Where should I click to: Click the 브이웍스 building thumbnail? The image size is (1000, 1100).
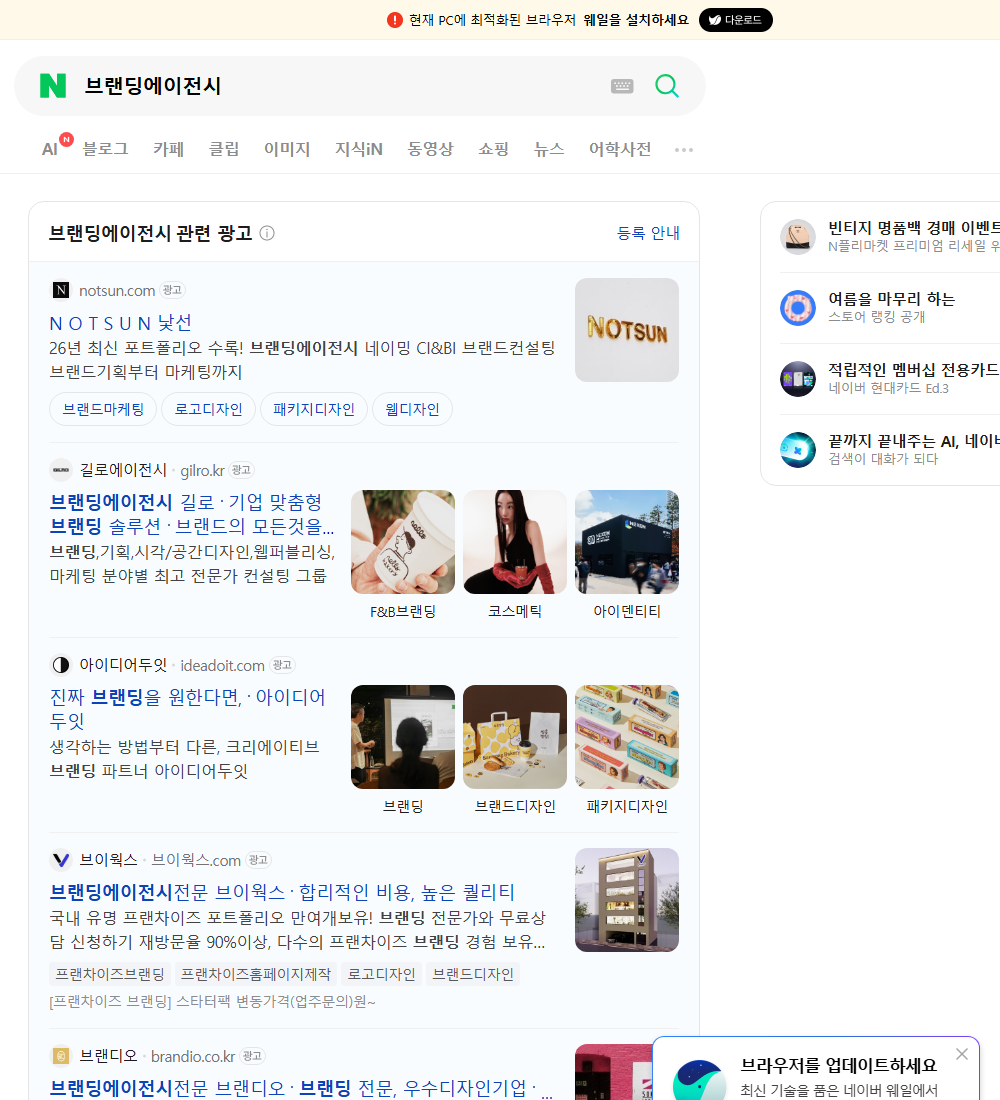click(x=627, y=900)
